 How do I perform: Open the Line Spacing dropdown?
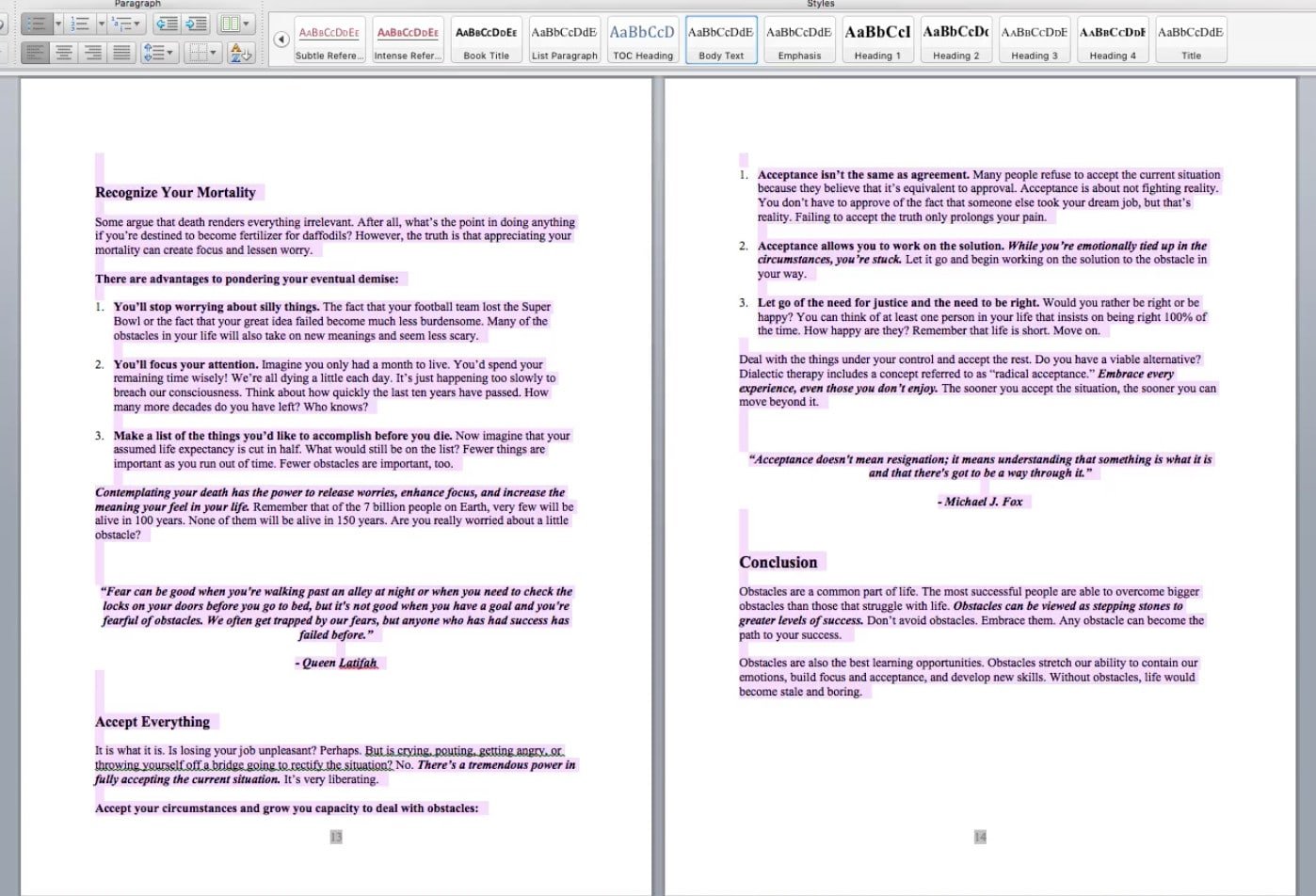coord(159,53)
